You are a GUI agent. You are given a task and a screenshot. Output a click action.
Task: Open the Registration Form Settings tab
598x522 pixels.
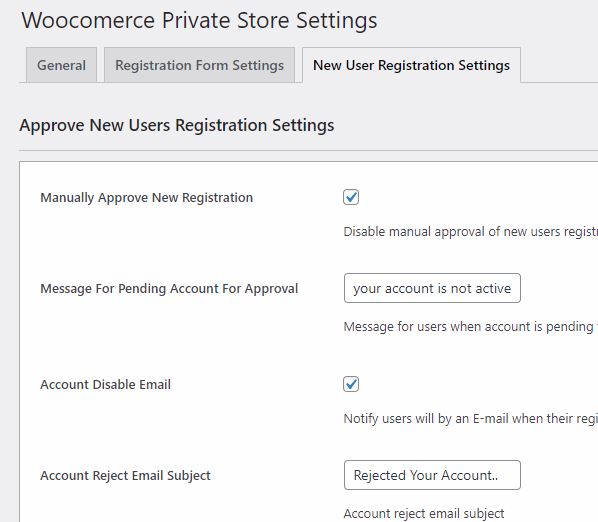pyautogui.click(x=199, y=65)
